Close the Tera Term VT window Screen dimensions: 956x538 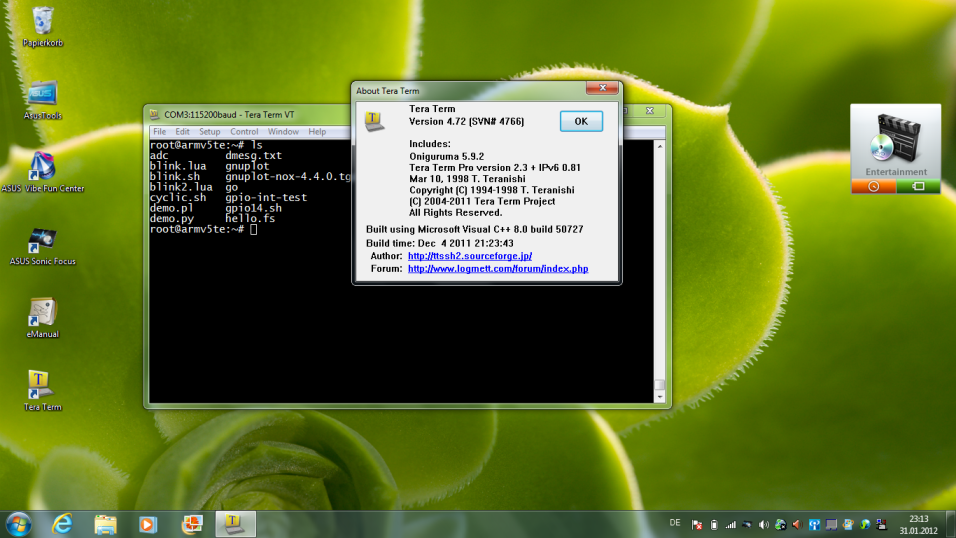pos(650,111)
